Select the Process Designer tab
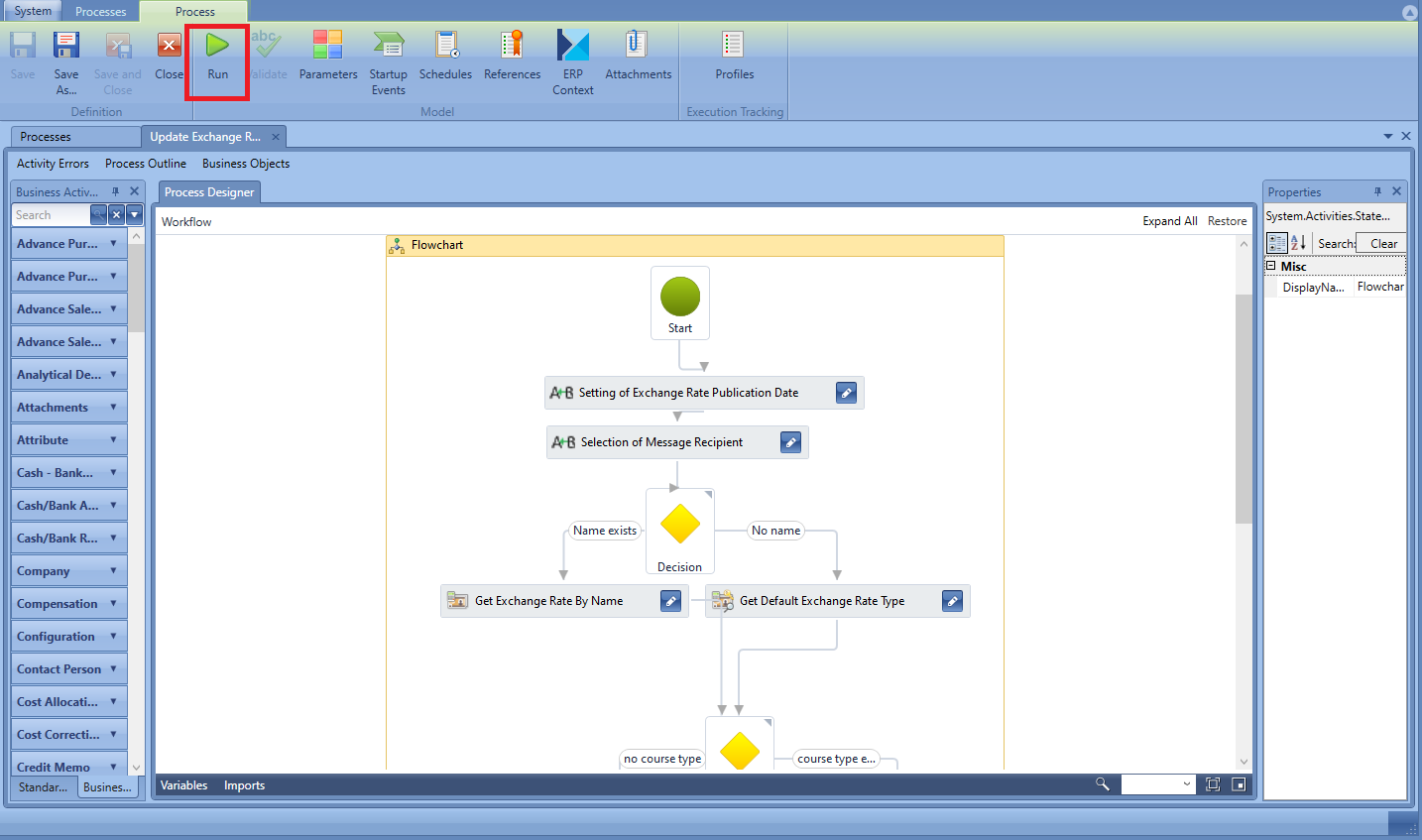The width and height of the screenshot is (1422, 840). click(209, 192)
